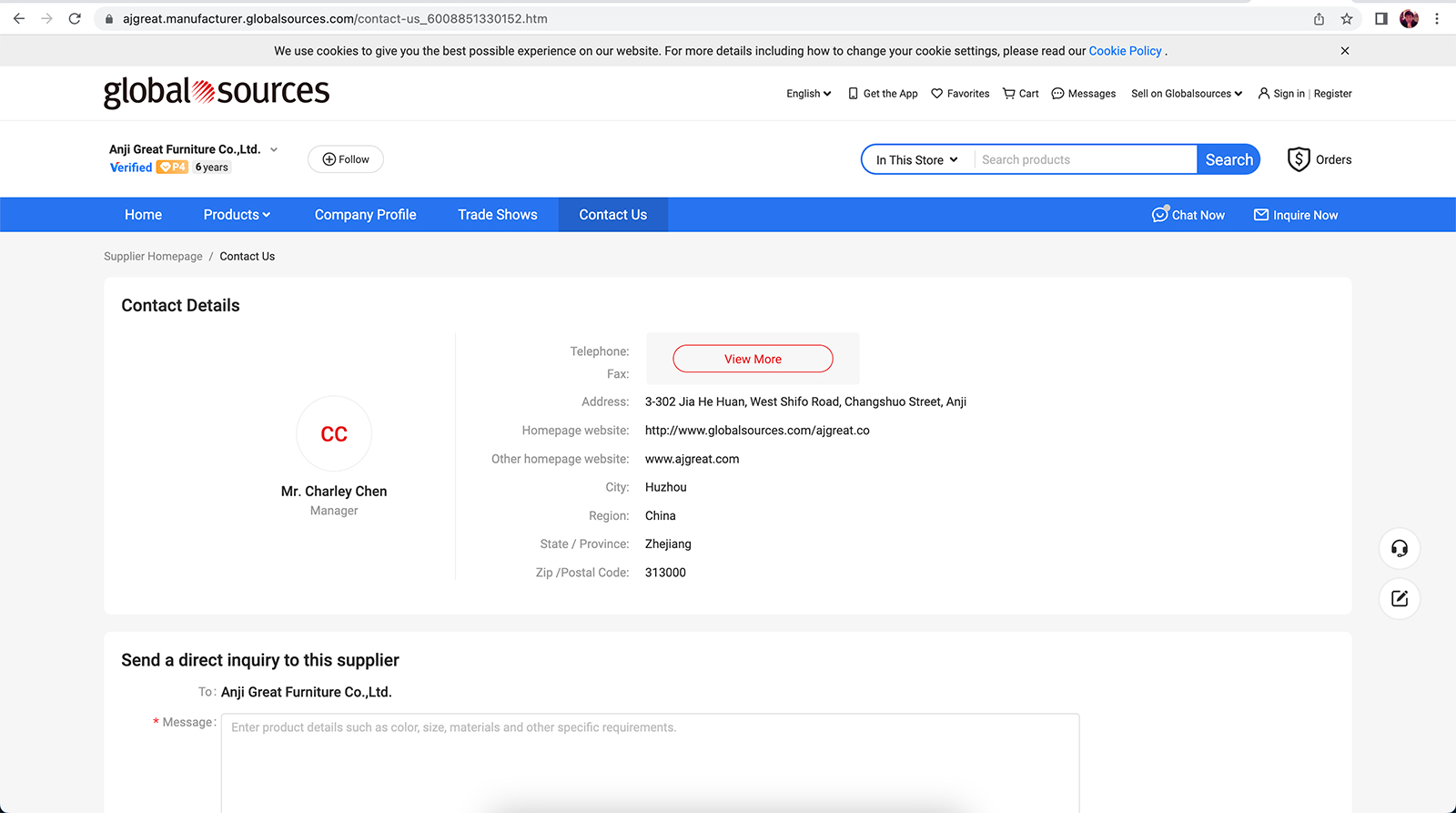Image resolution: width=1456 pixels, height=813 pixels.
Task: Click the P4 supplier badge
Action: [172, 168]
